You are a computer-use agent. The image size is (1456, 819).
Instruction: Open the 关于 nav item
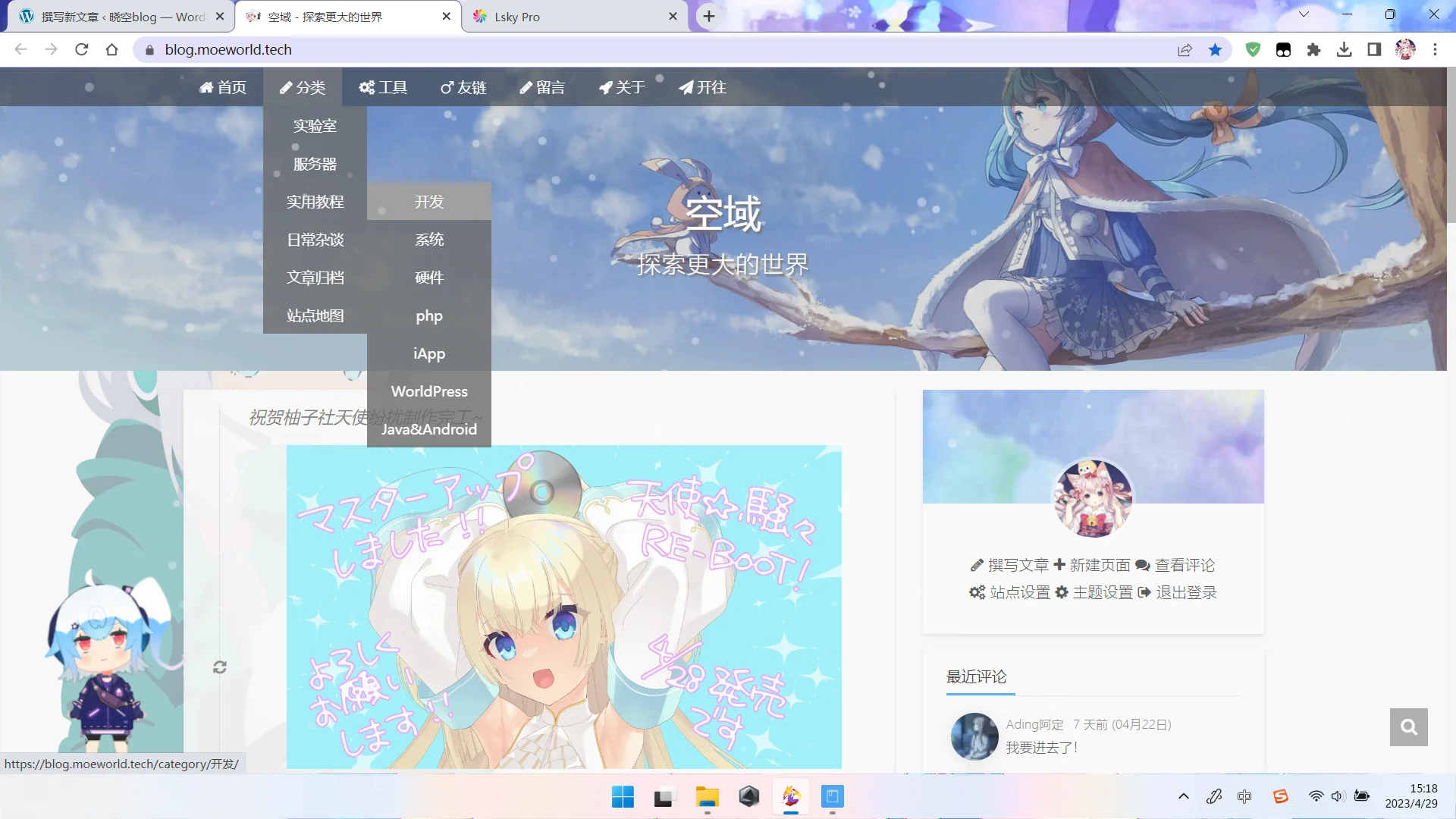622,87
